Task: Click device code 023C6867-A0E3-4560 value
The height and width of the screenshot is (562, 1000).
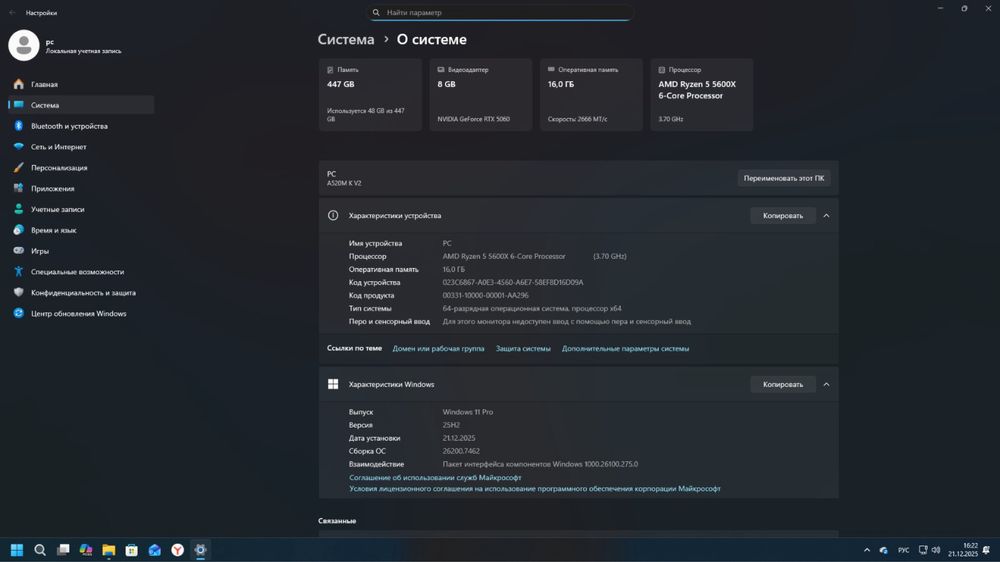Action: [513, 282]
